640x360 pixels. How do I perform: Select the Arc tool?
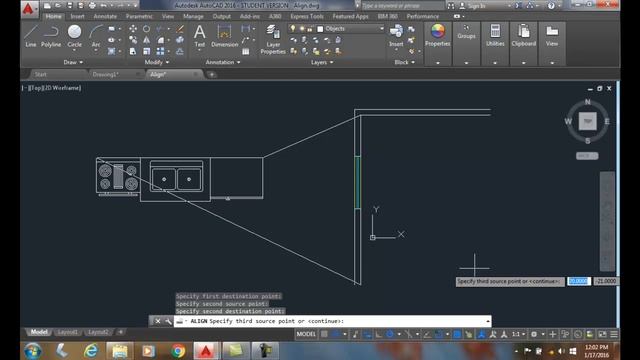pyautogui.click(x=96, y=36)
